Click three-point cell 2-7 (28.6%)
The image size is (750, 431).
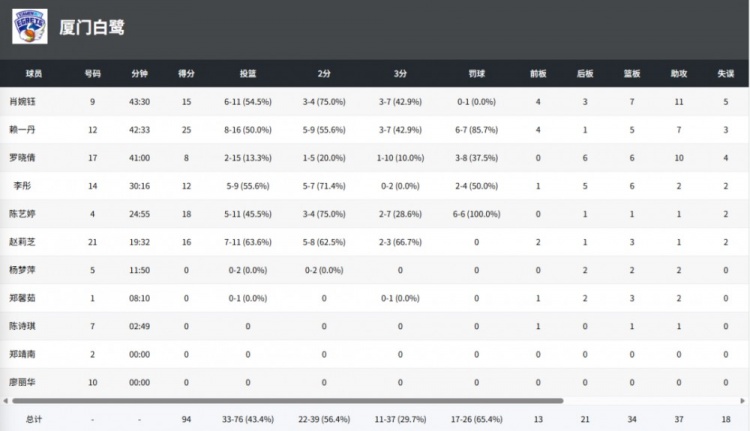tap(400, 214)
